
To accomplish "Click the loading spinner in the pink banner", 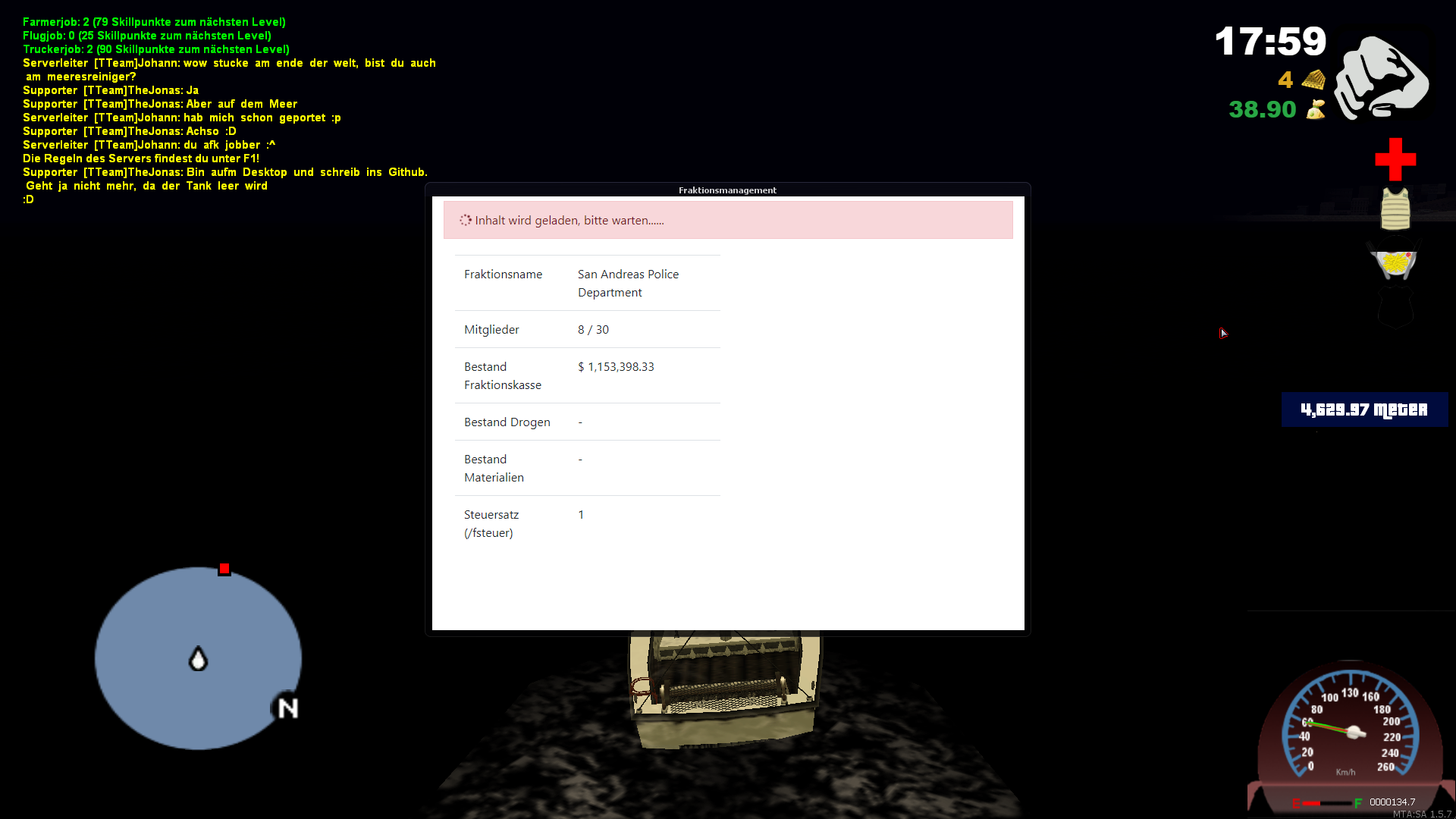I will 465,221.
